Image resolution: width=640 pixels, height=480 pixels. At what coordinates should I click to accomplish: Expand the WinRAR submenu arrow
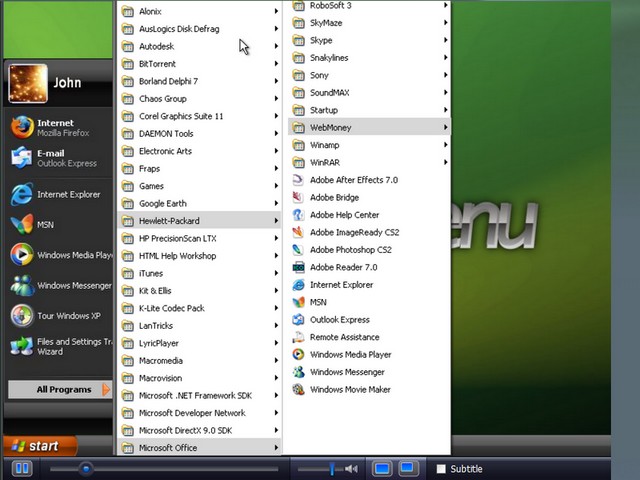point(445,162)
